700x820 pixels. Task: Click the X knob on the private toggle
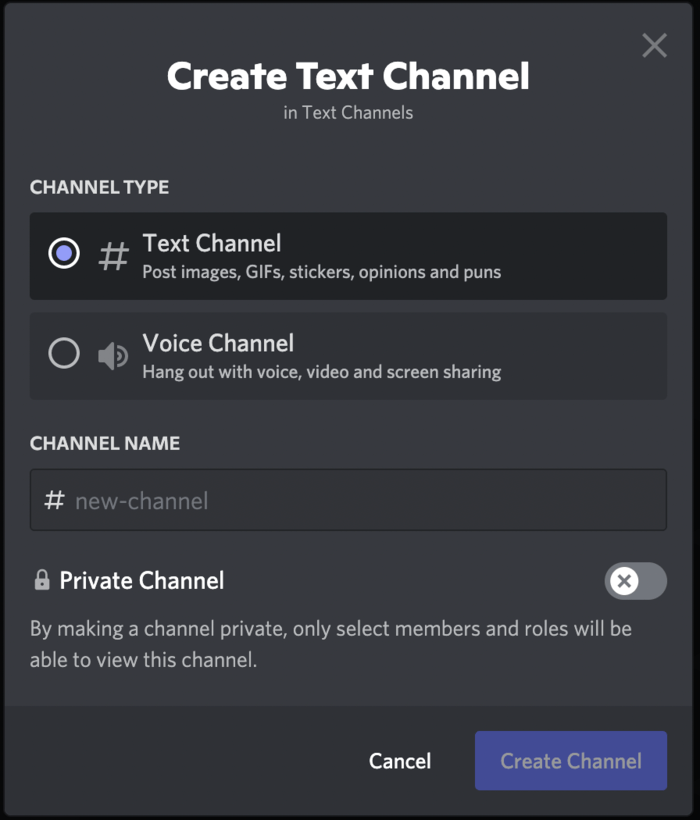[x=624, y=580]
